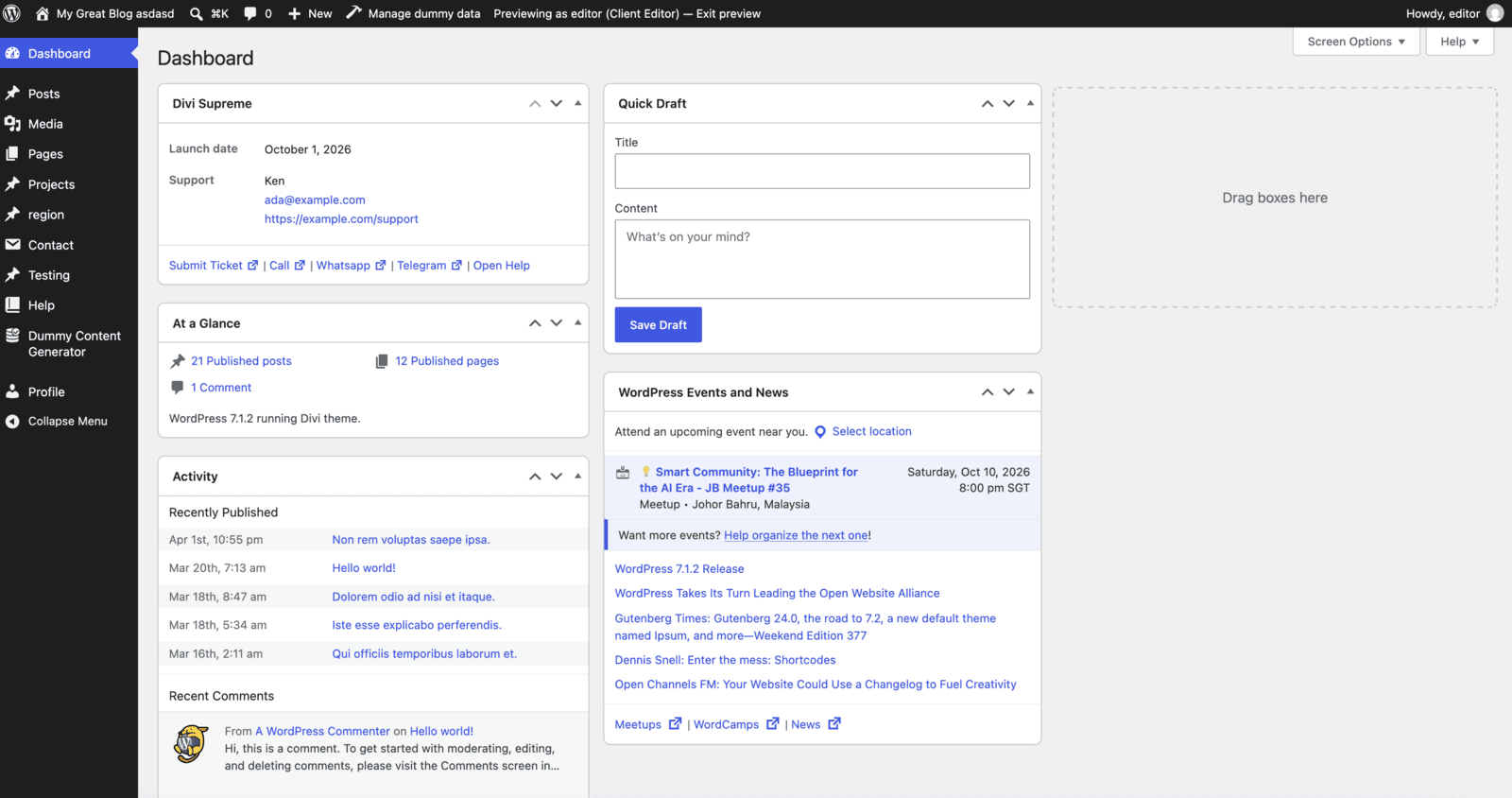Screen dimensions: 1512x798
Task: Open the WordPress logo menu
Action: [x=12, y=13]
